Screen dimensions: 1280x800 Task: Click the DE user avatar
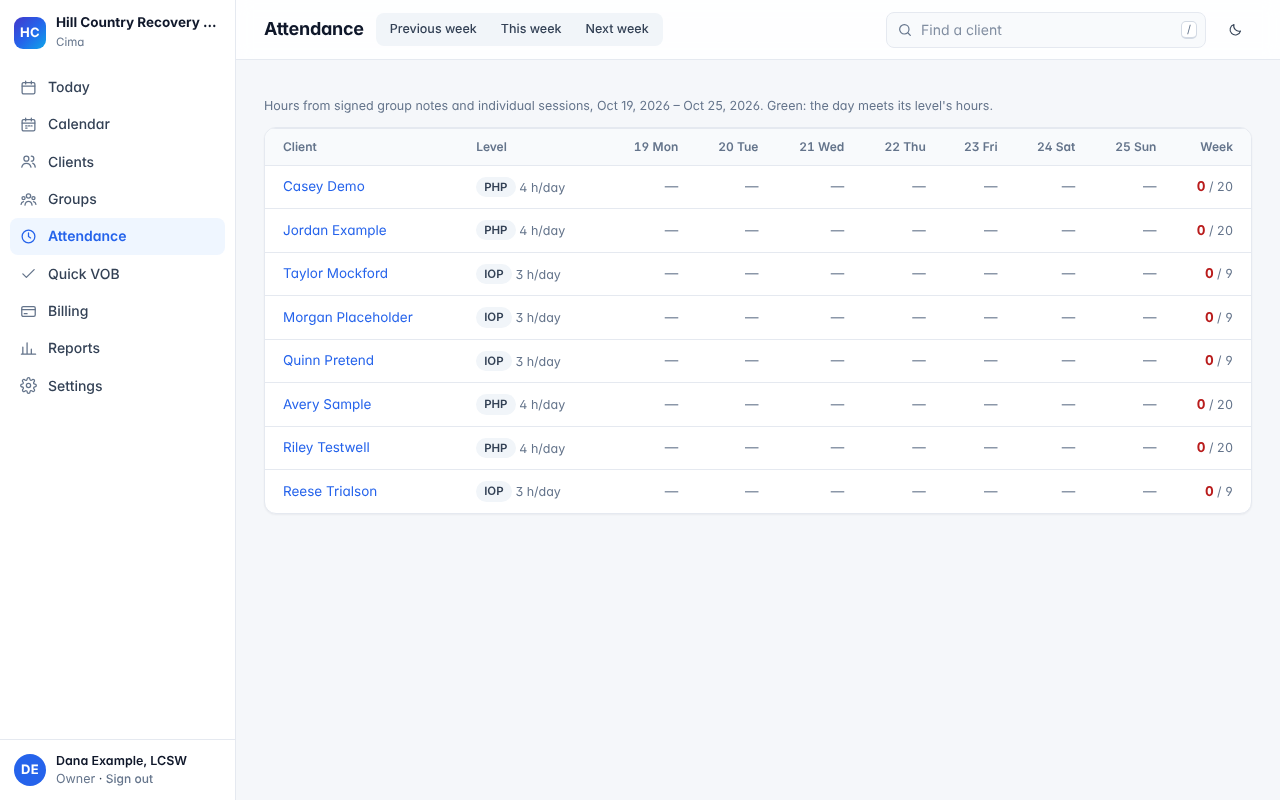[30, 770]
